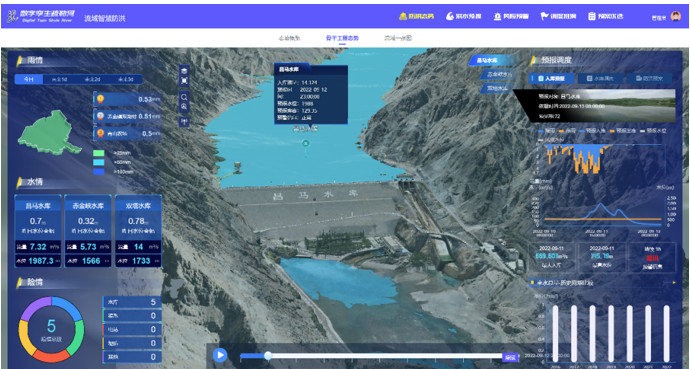
Task: Select the middle forecast dispatch tab
Action: (x=601, y=79)
